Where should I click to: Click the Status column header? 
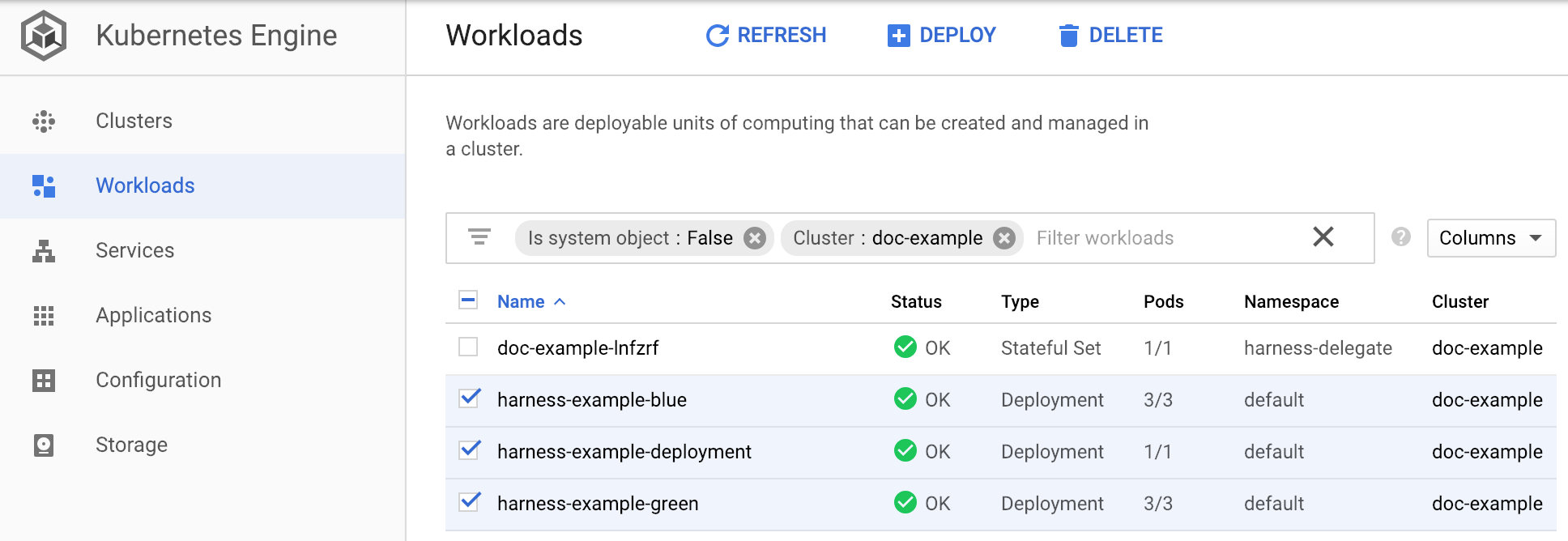[x=916, y=302]
